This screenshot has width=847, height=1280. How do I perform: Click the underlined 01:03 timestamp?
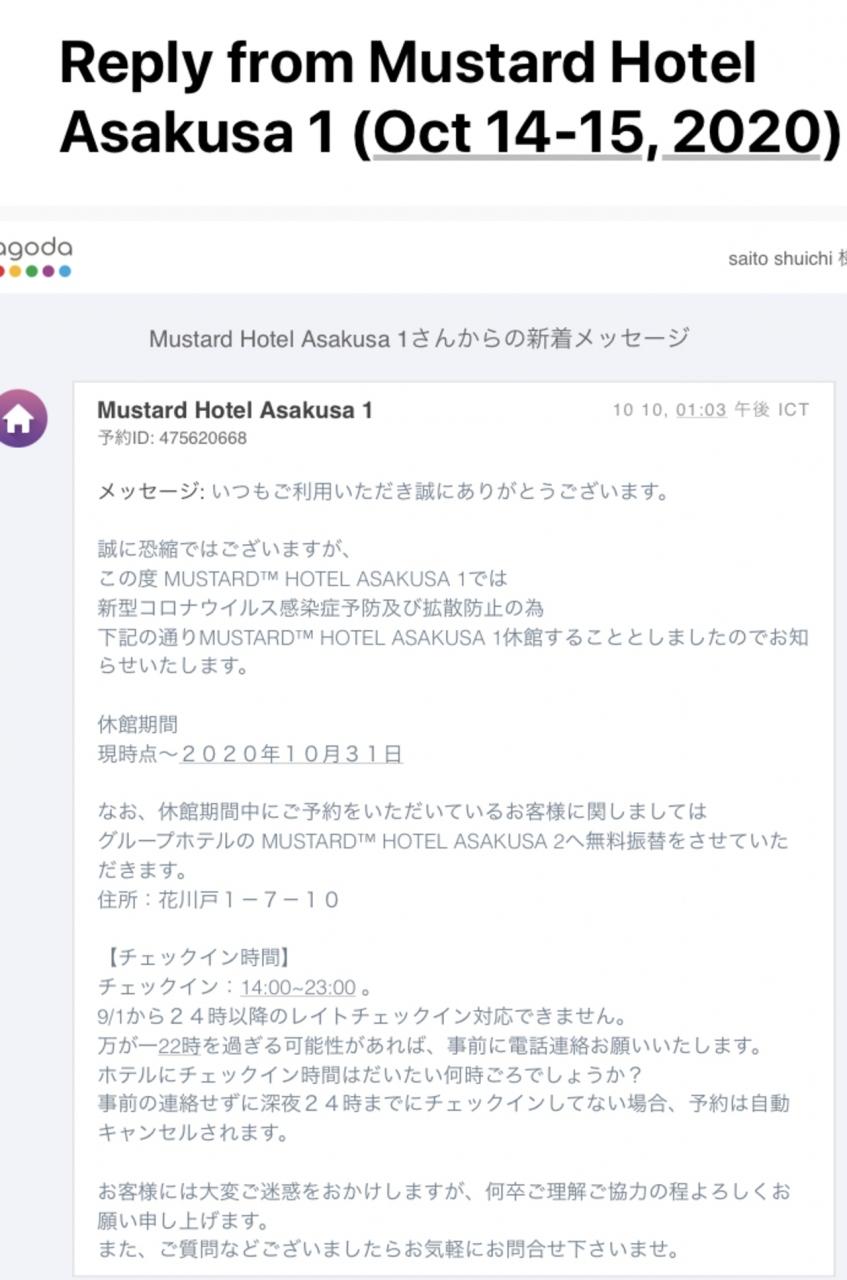pos(701,410)
